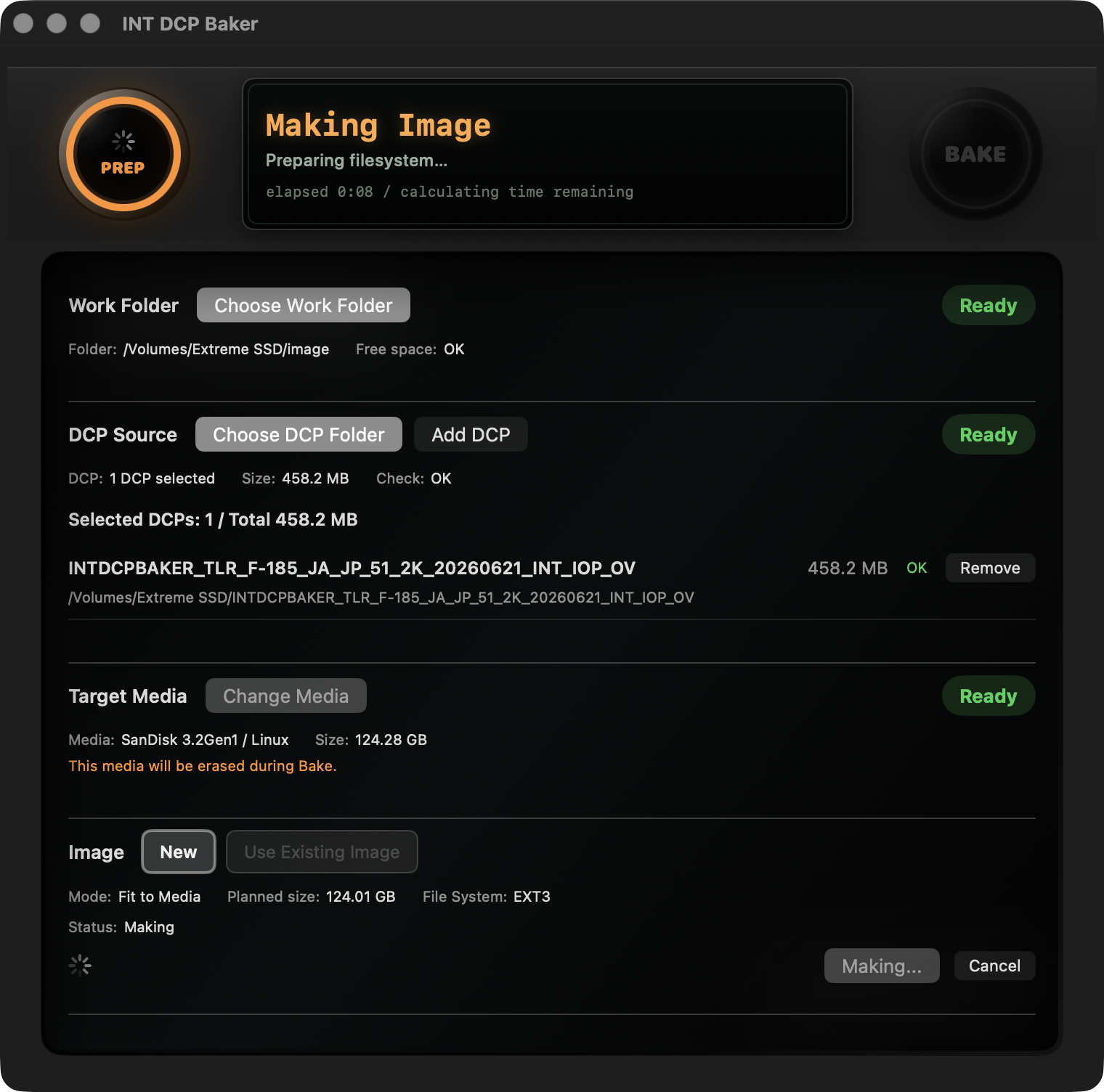The width and height of the screenshot is (1104, 1092).
Task: Click the Target Media section label
Action: 128,696
